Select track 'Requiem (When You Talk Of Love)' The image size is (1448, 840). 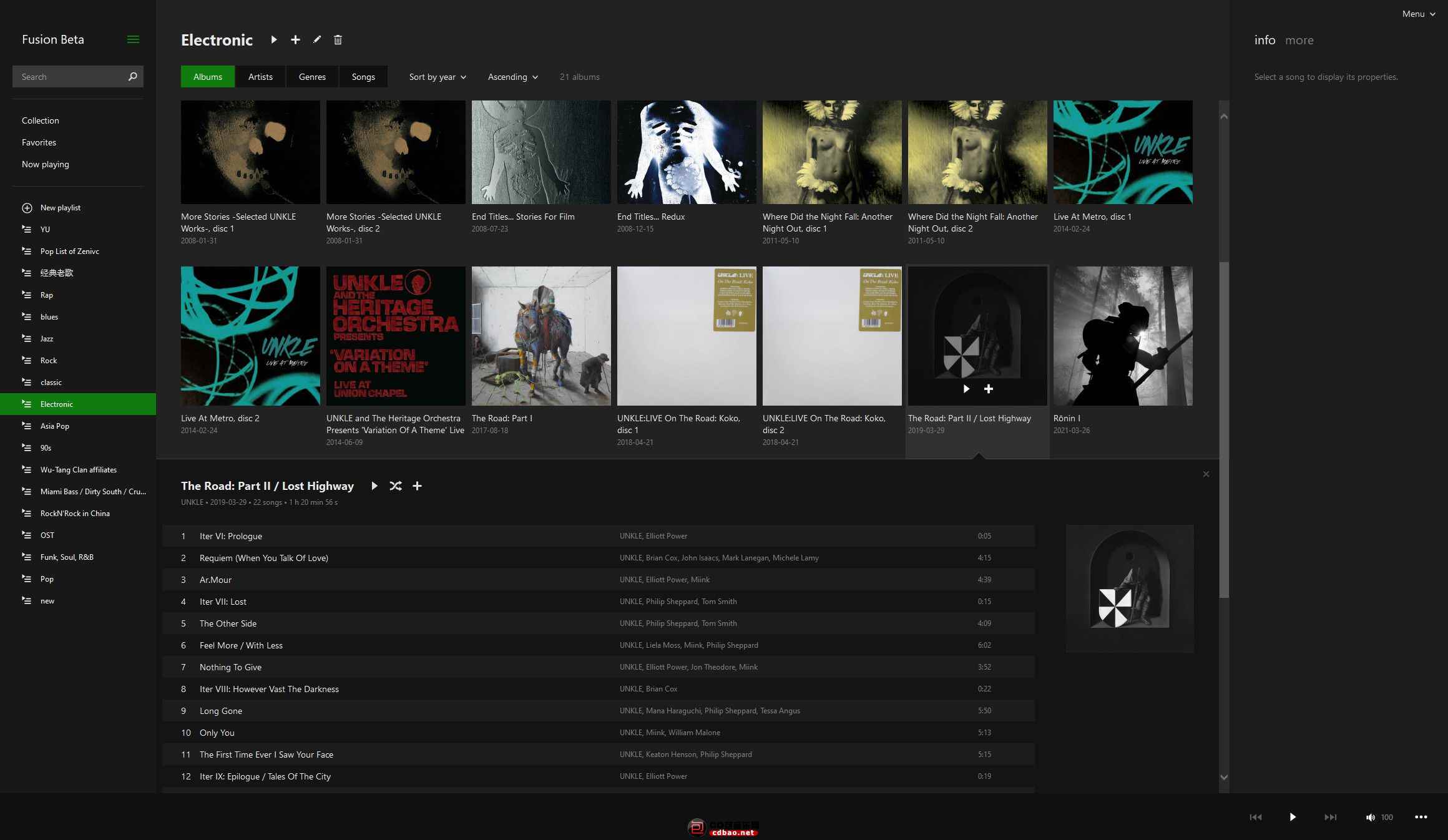[x=599, y=558]
